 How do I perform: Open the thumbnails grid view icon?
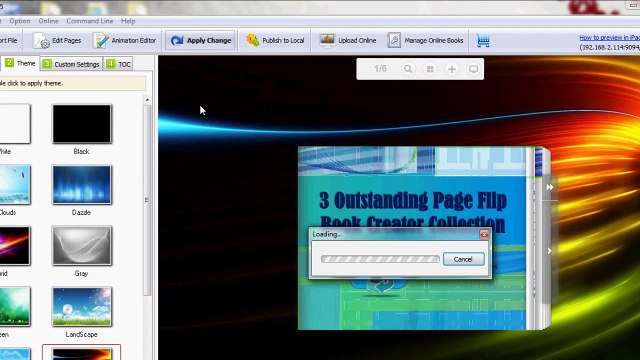(x=430, y=69)
